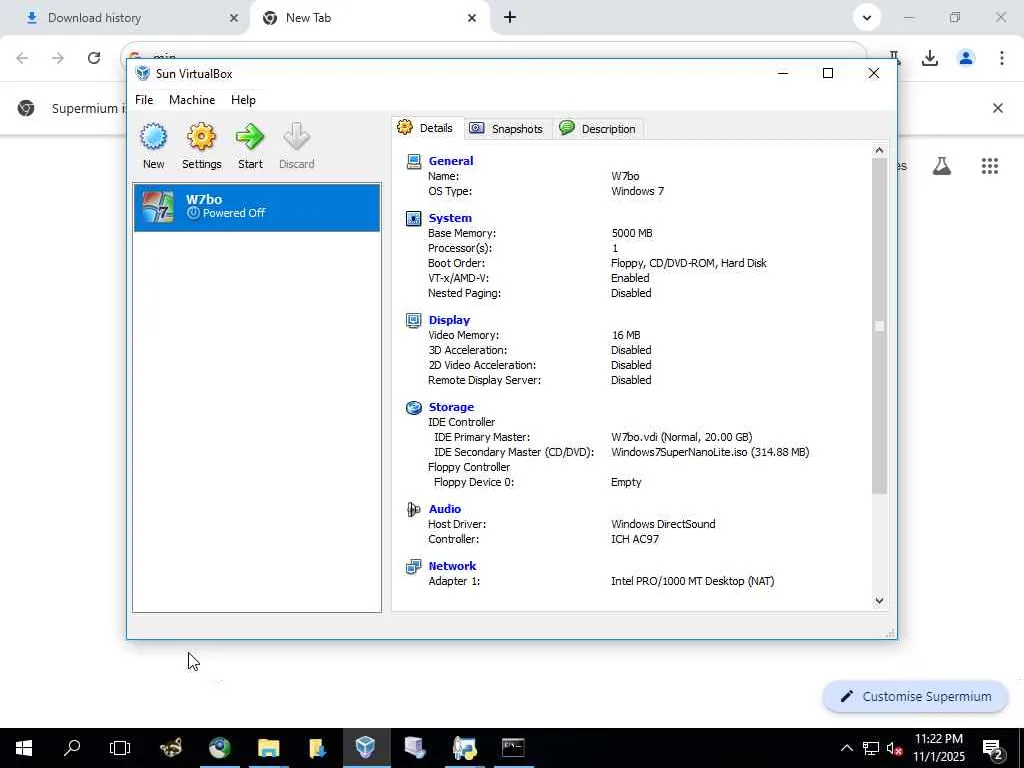Click the Windows7SuperNanoLite.iso value
1024x768 pixels.
[710, 452]
